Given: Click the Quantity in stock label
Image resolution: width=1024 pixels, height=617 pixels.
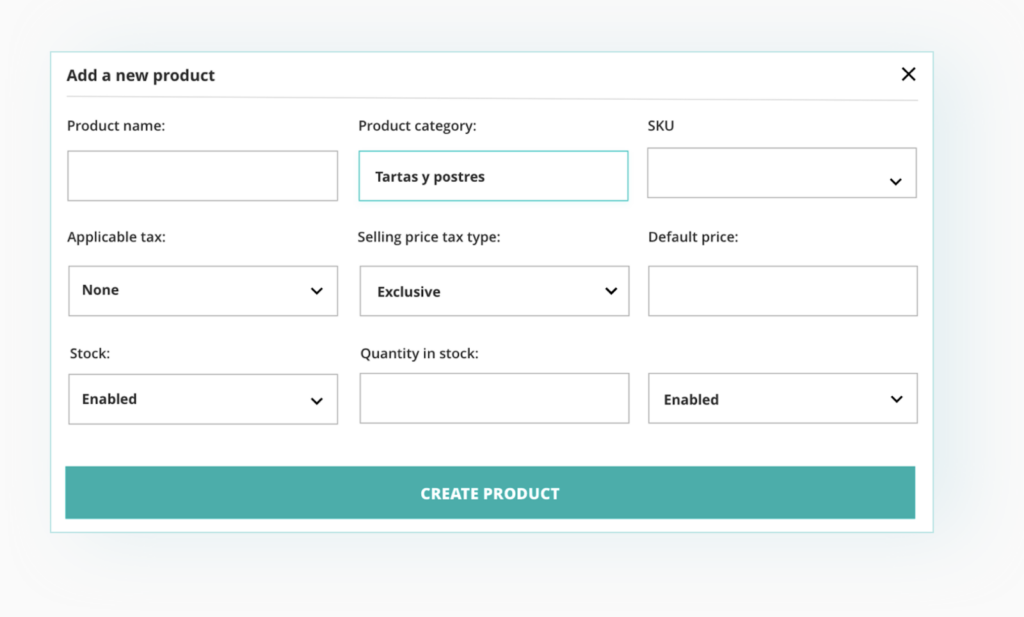Looking at the screenshot, I should click(419, 354).
